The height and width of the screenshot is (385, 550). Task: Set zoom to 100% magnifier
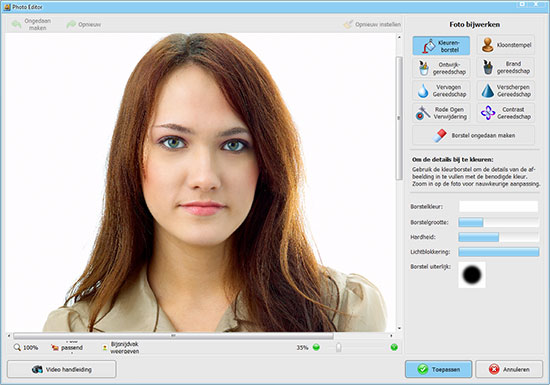click(25, 347)
